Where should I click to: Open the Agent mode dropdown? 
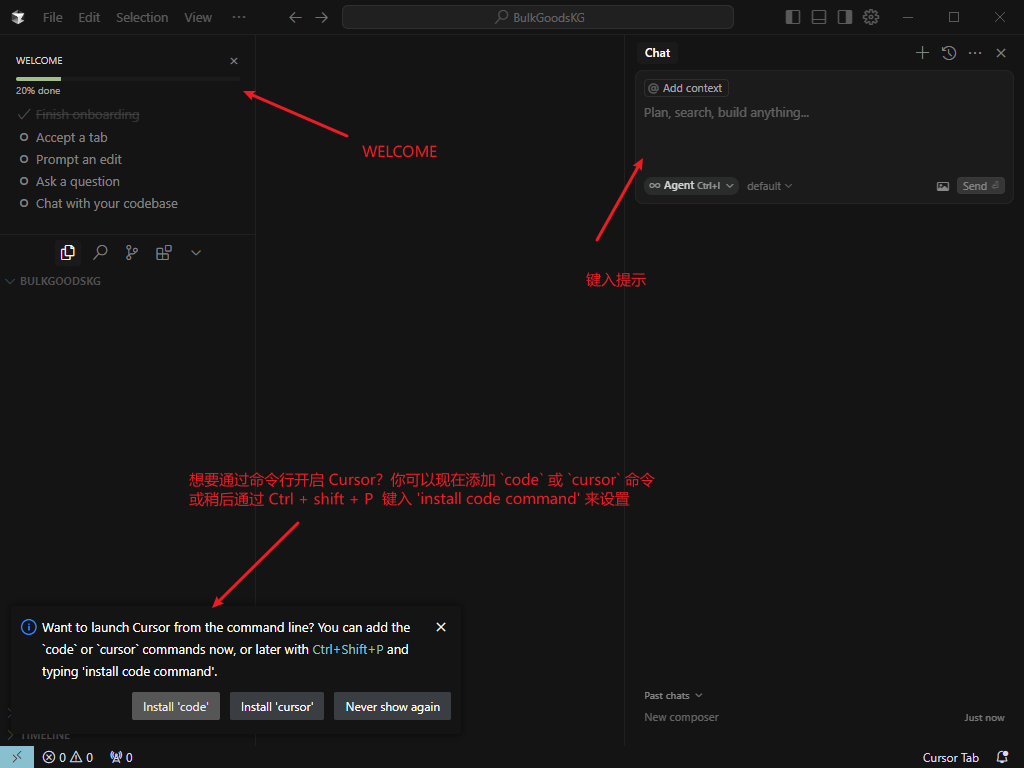[x=691, y=186]
